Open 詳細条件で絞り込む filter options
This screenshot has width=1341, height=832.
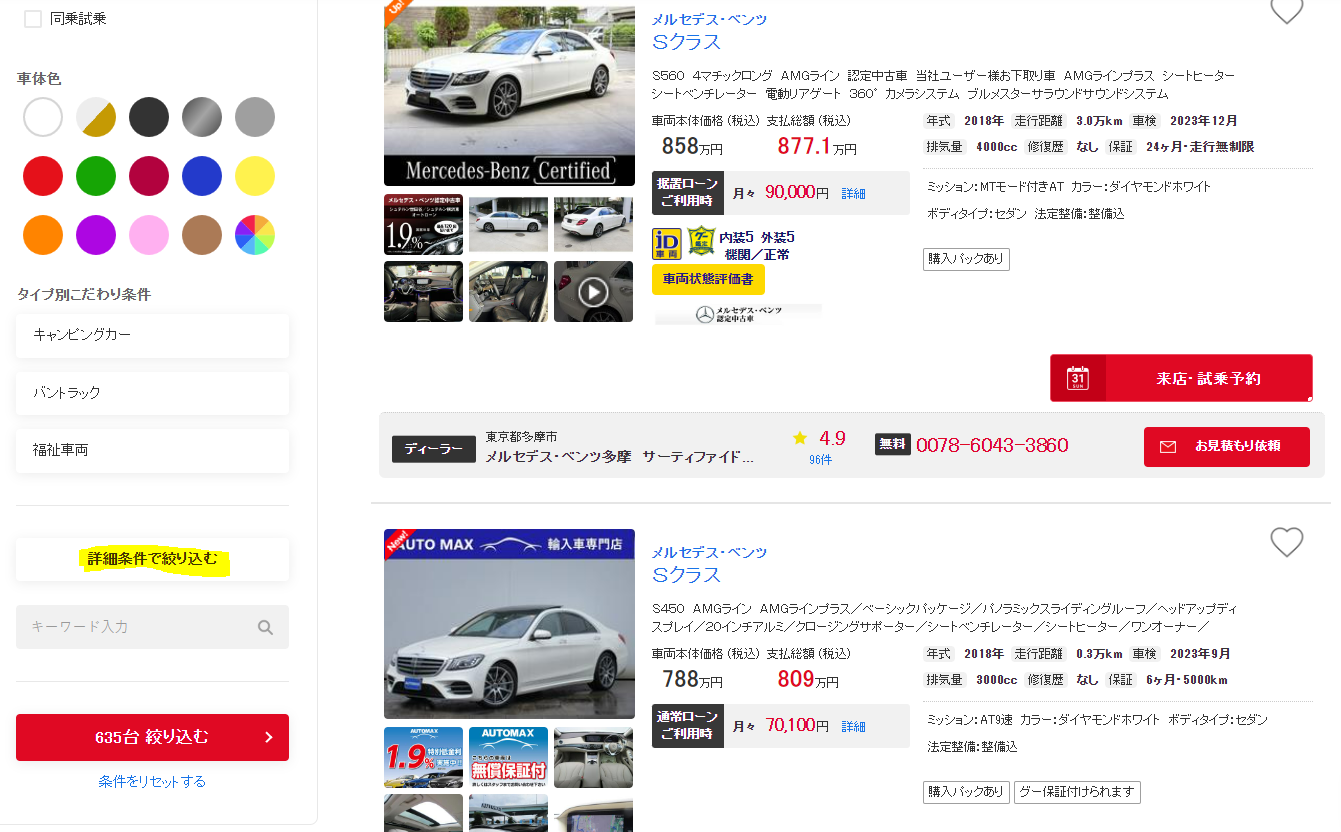coord(152,559)
